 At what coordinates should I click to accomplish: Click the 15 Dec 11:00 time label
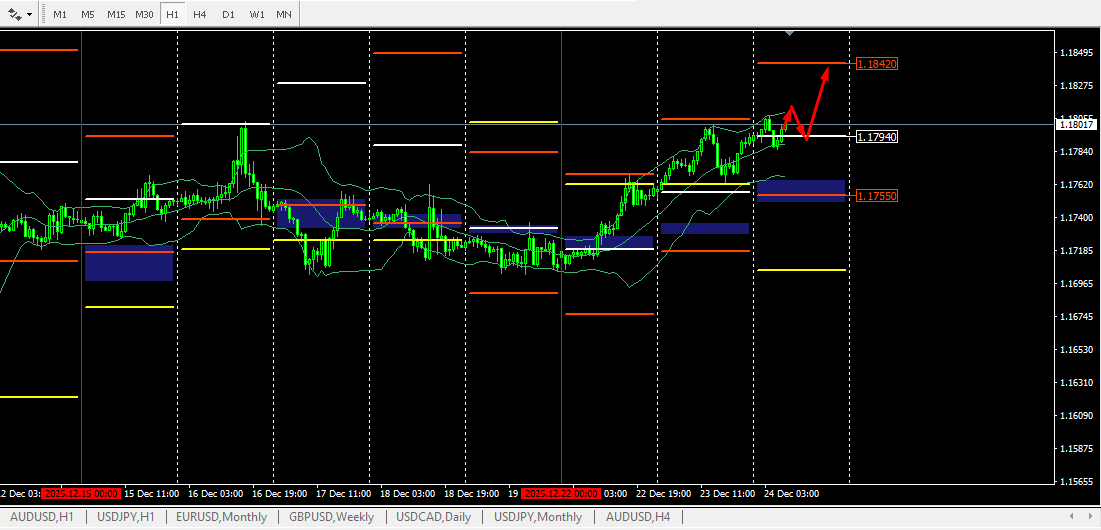point(151,493)
